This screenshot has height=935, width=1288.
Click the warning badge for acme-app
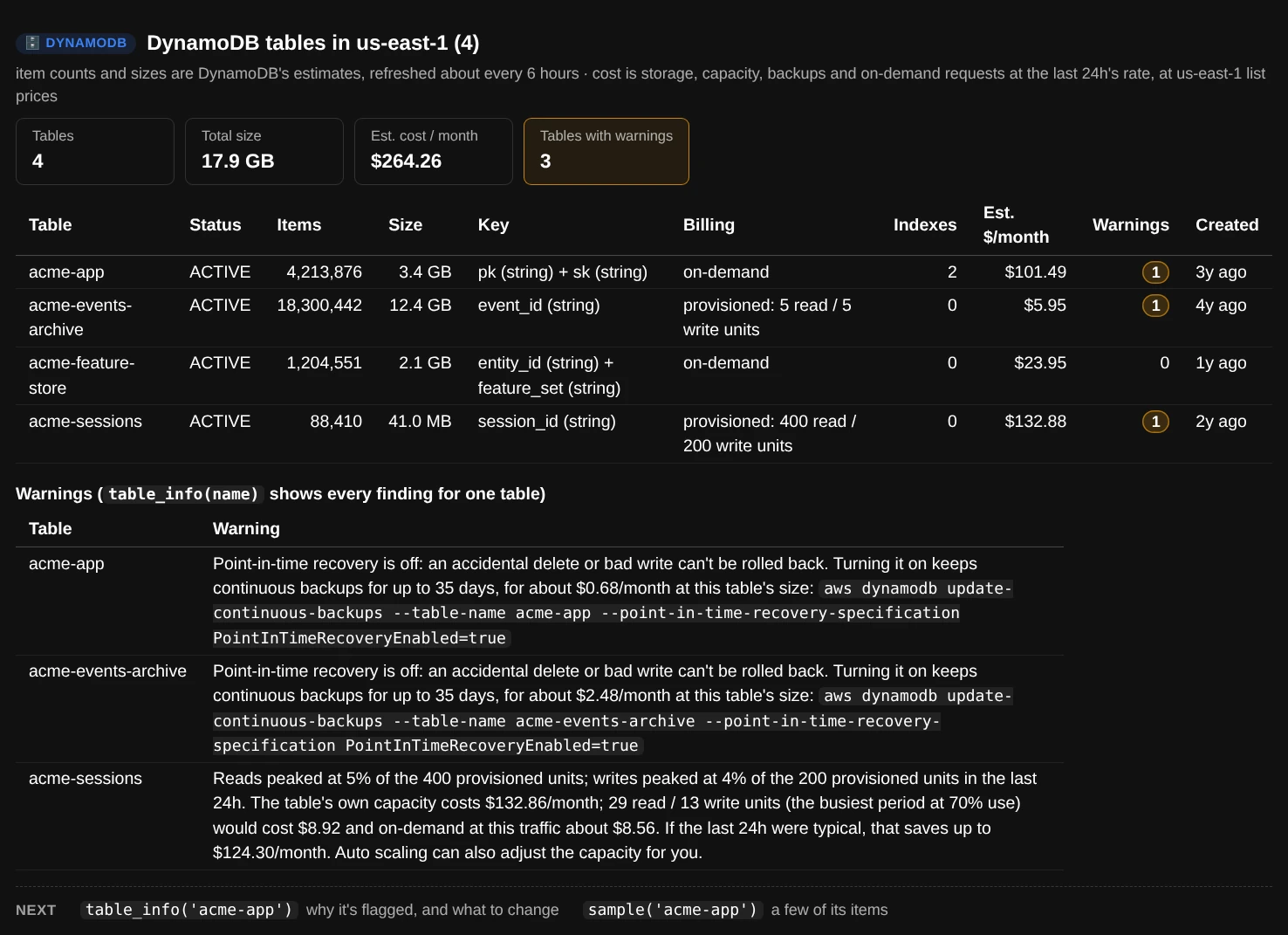pos(1155,272)
